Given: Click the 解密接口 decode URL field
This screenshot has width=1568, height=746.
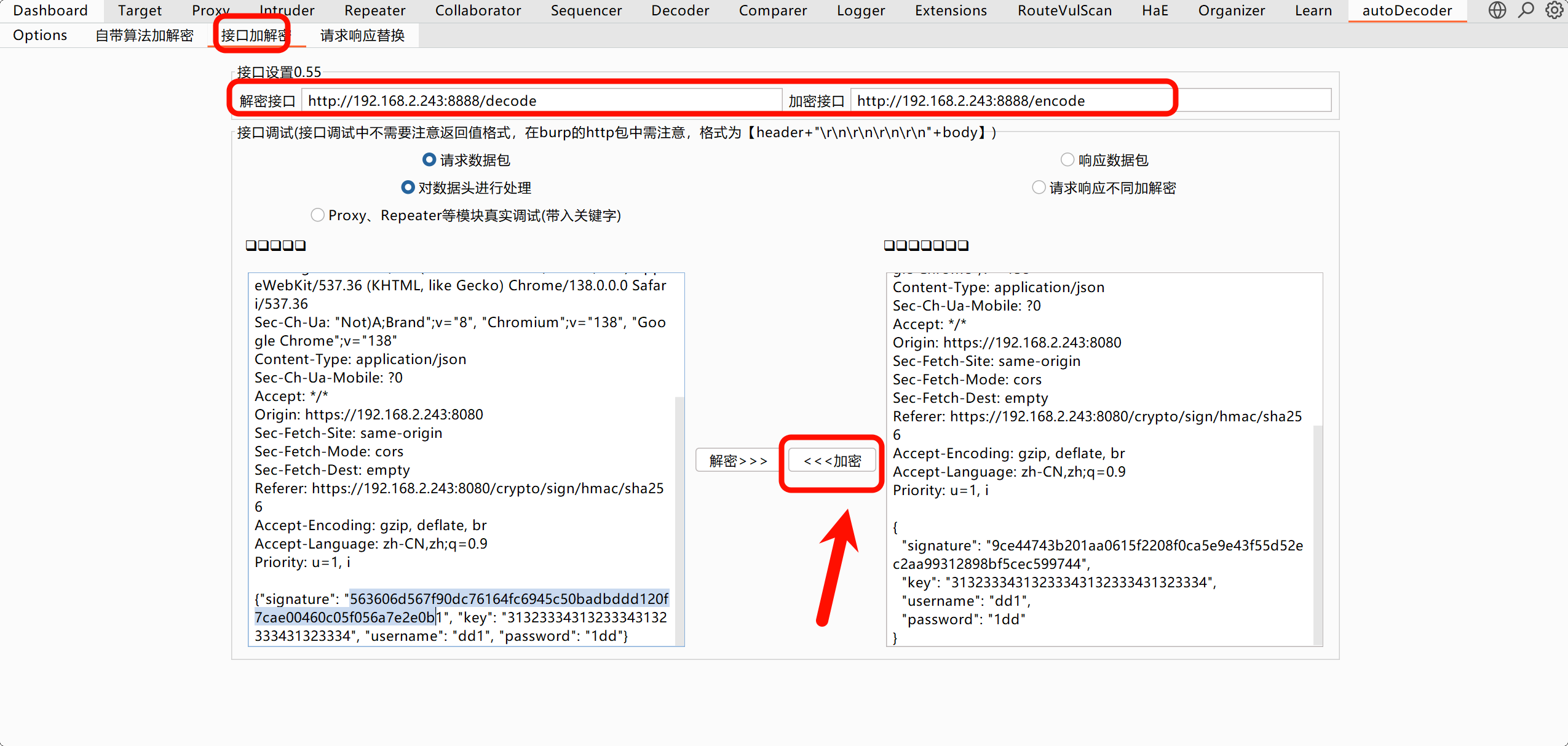Looking at the screenshot, I should pos(541,100).
